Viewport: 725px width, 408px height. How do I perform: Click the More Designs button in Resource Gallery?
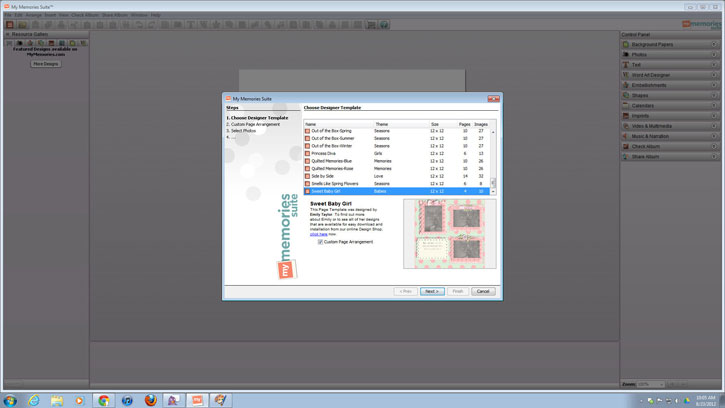[x=45, y=64]
